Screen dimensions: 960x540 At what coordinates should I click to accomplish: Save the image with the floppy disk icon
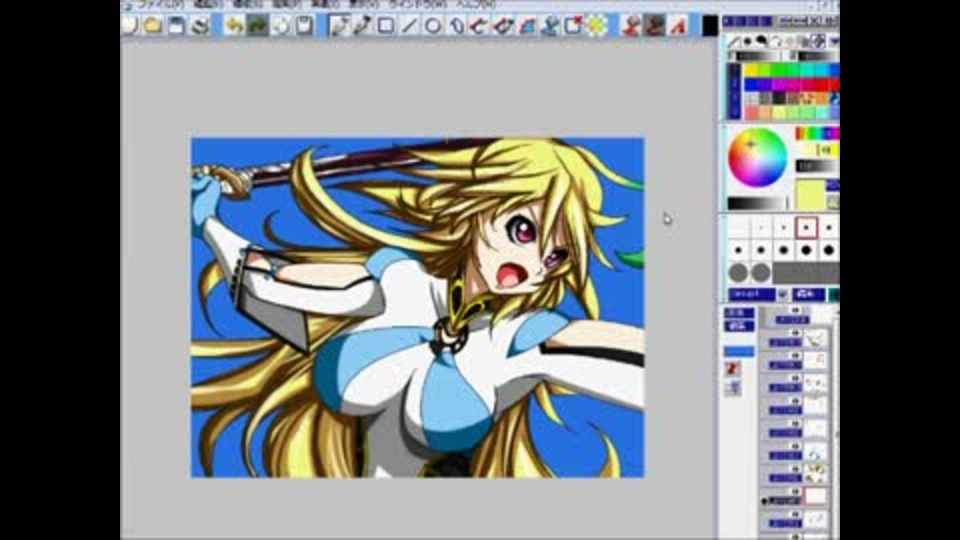click(176, 25)
